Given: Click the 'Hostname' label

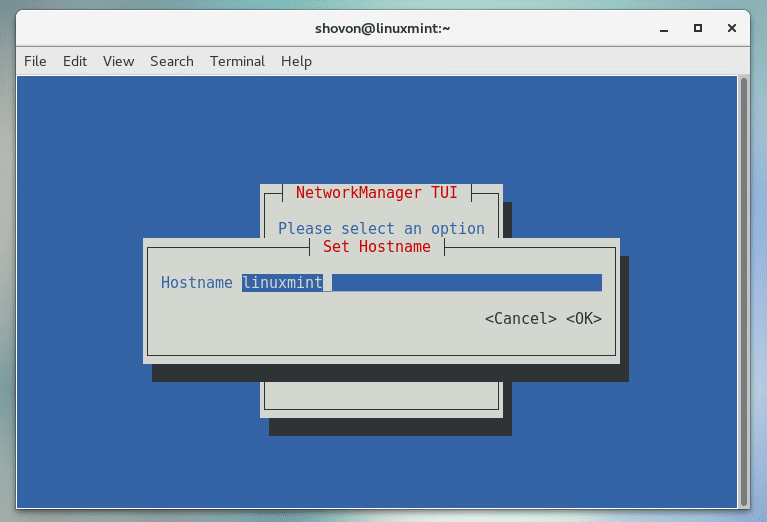Looking at the screenshot, I should click(x=197, y=283).
